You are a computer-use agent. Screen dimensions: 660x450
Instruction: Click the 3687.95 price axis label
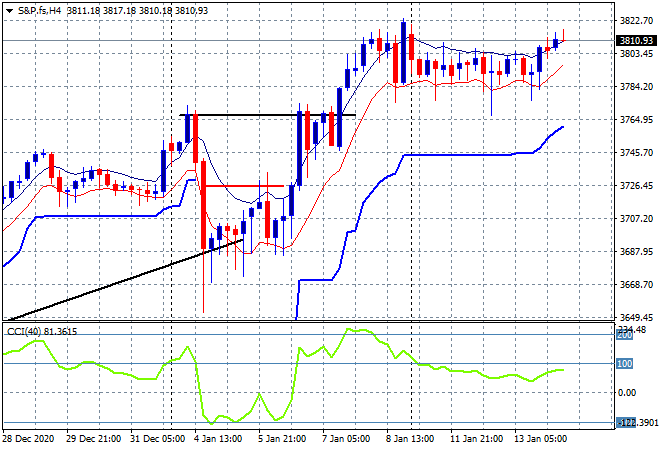(x=636, y=251)
